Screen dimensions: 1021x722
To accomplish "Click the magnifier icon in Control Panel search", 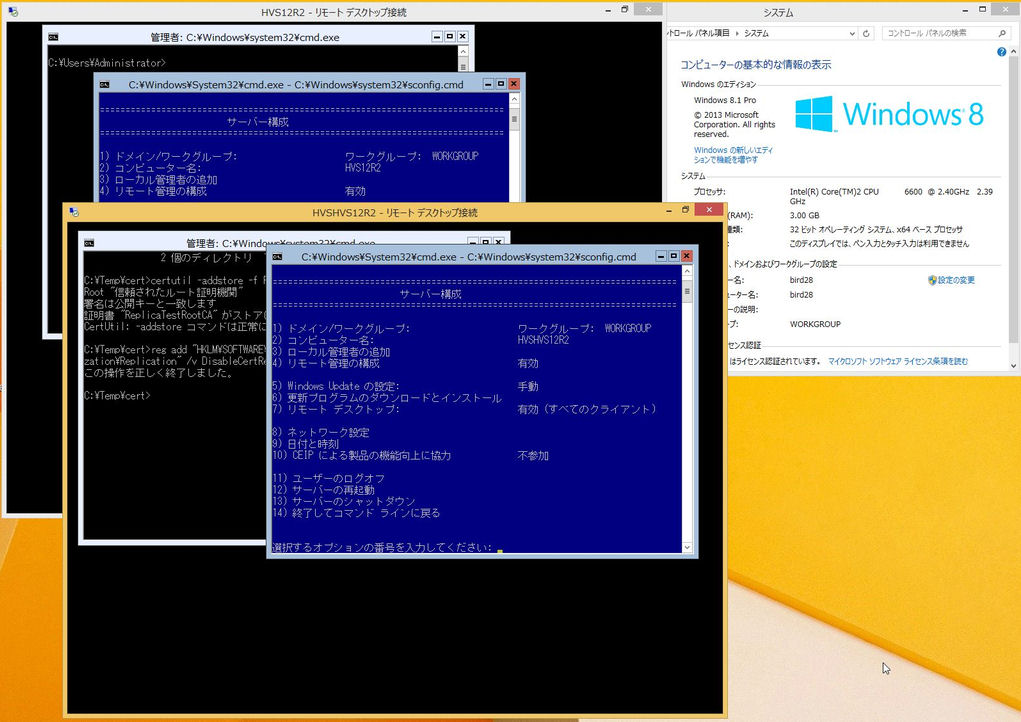I will 1001,33.
